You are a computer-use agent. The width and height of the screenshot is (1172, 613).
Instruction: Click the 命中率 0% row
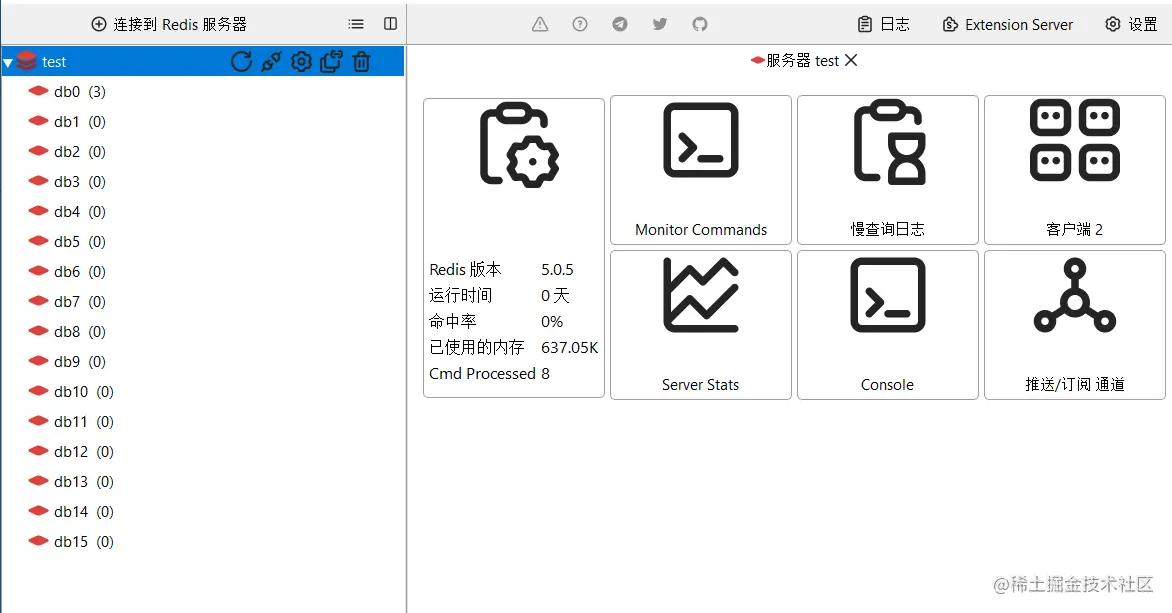pos(496,321)
